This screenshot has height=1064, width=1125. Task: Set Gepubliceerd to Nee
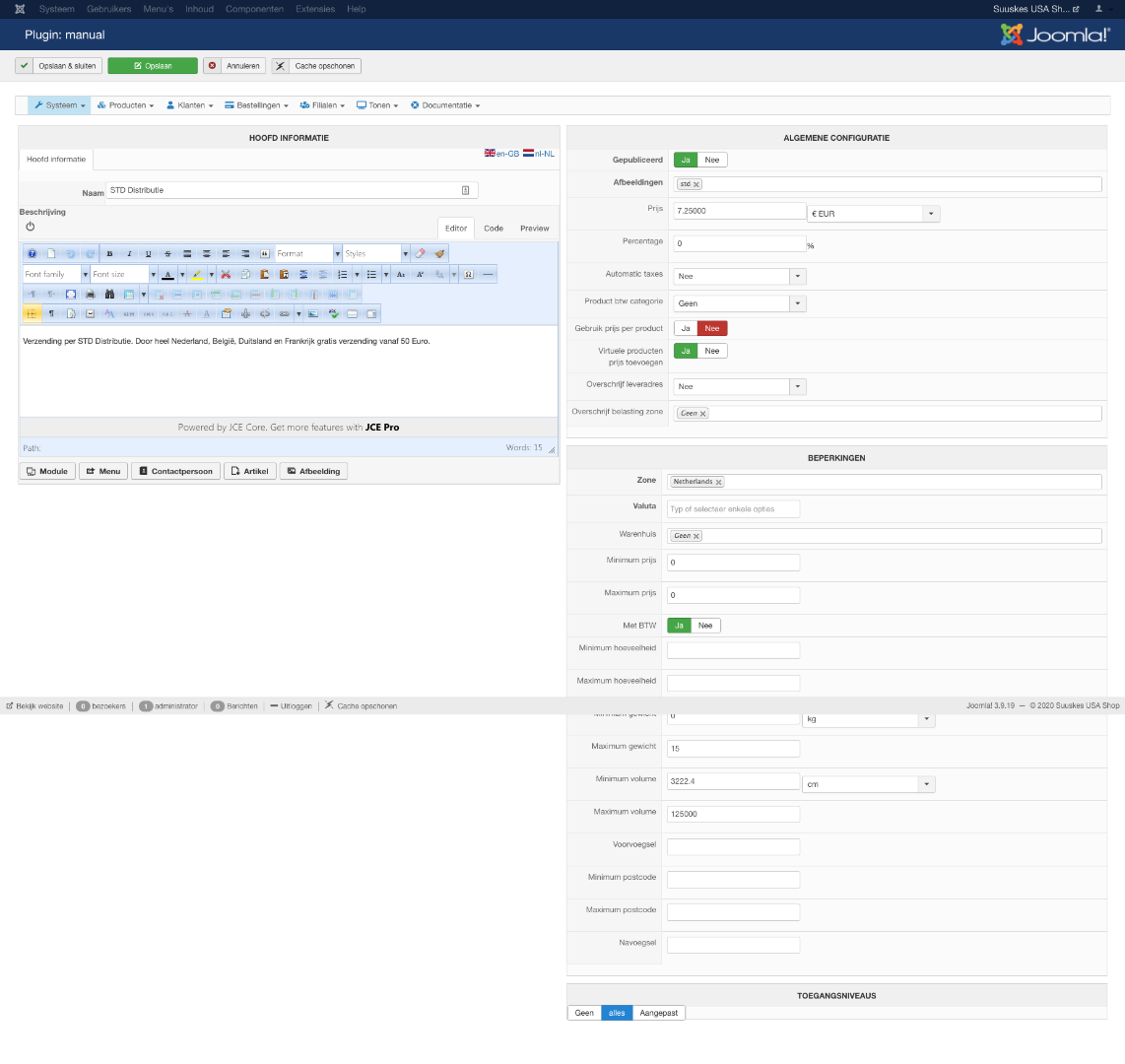pos(711,160)
